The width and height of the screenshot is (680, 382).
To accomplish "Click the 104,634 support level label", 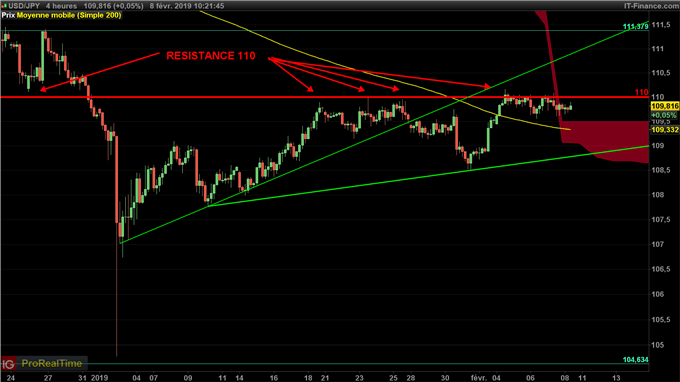I will pos(635,360).
